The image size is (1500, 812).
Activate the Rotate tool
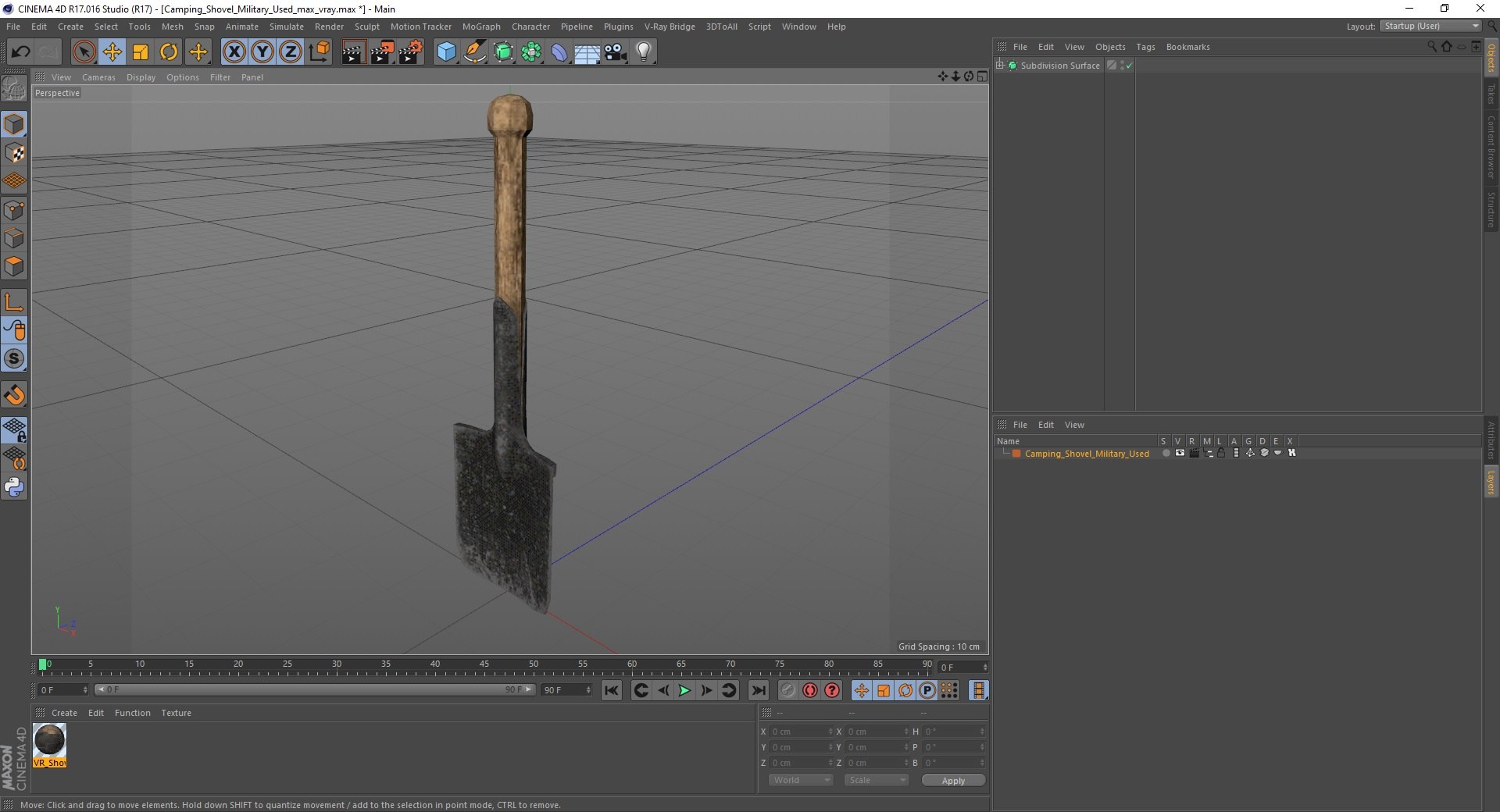pyautogui.click(x=169, y=52)
